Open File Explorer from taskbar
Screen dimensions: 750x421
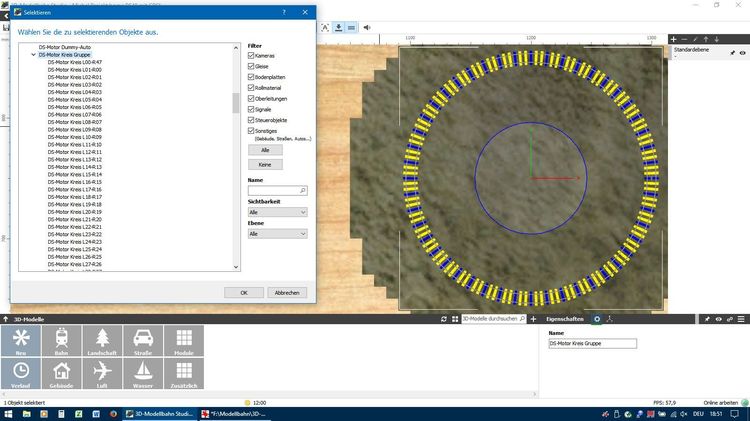[x=26, y=414]
